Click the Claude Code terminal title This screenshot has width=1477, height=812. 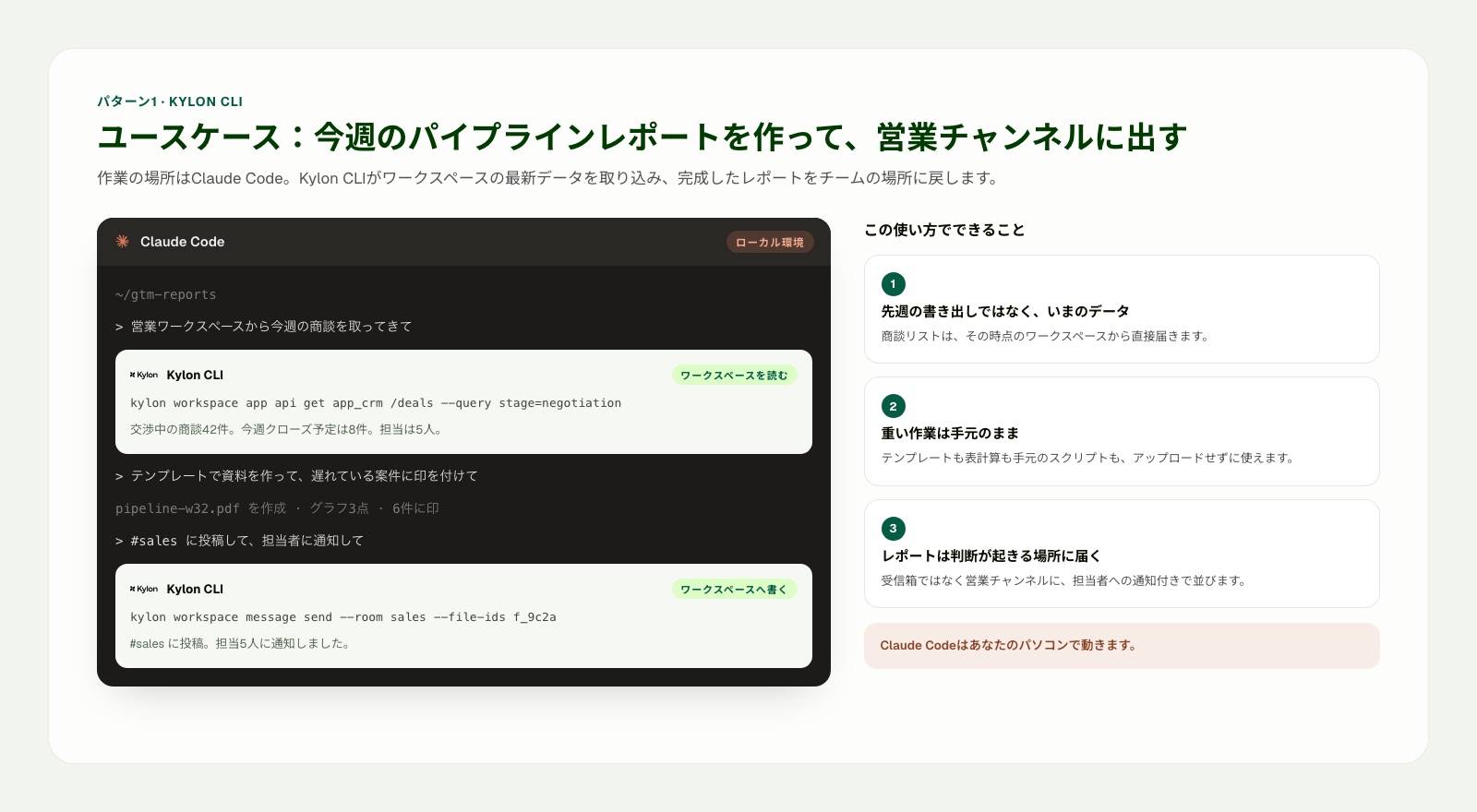point(182,242)
